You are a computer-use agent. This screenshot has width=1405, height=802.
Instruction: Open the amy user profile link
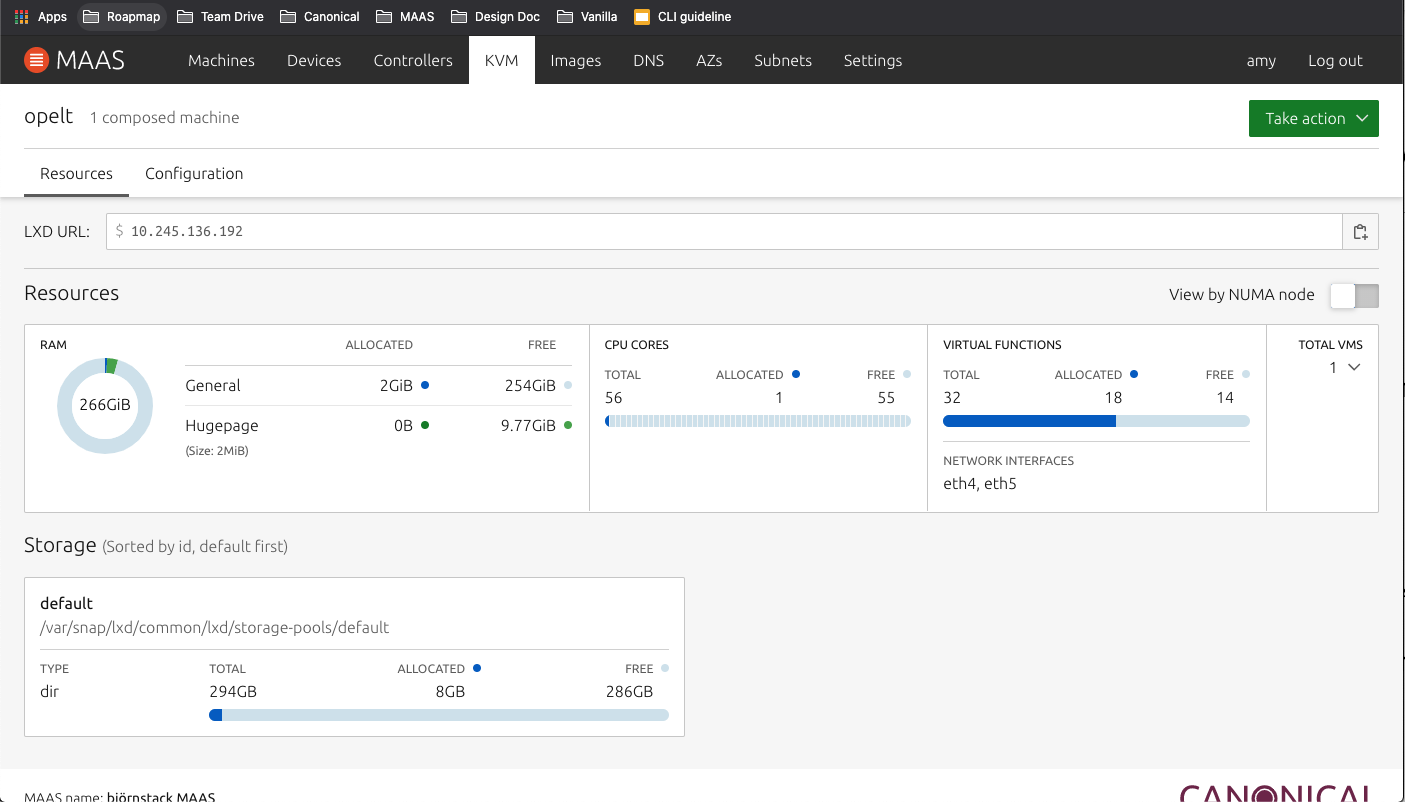click(1261, 61)
